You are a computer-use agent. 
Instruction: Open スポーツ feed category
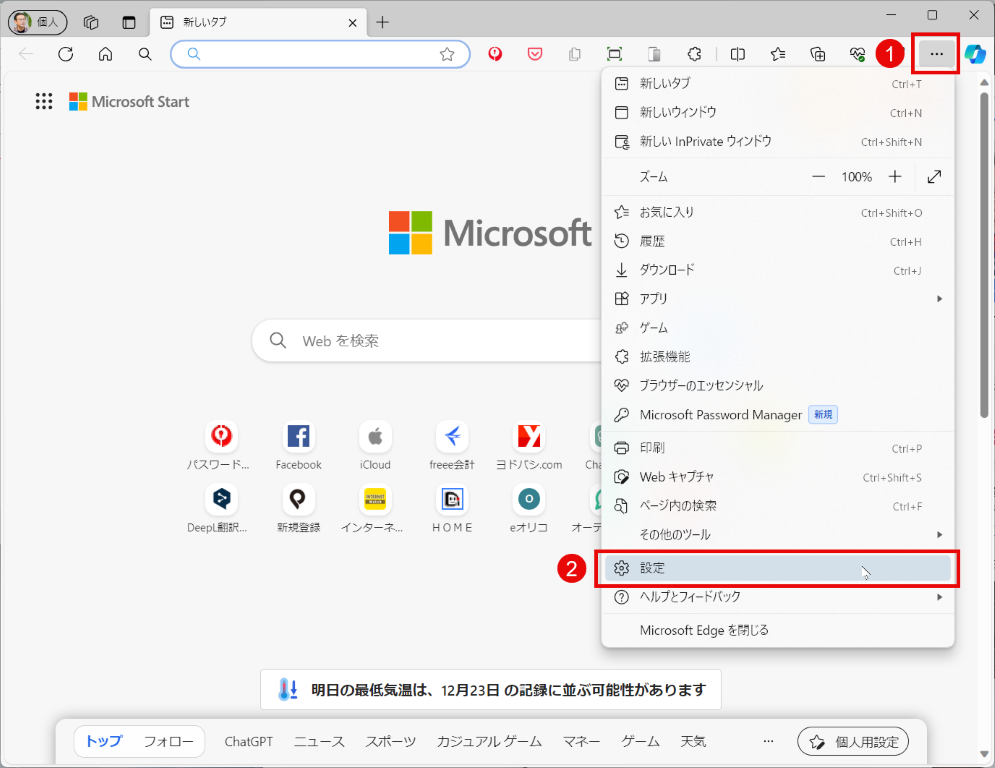390,741
